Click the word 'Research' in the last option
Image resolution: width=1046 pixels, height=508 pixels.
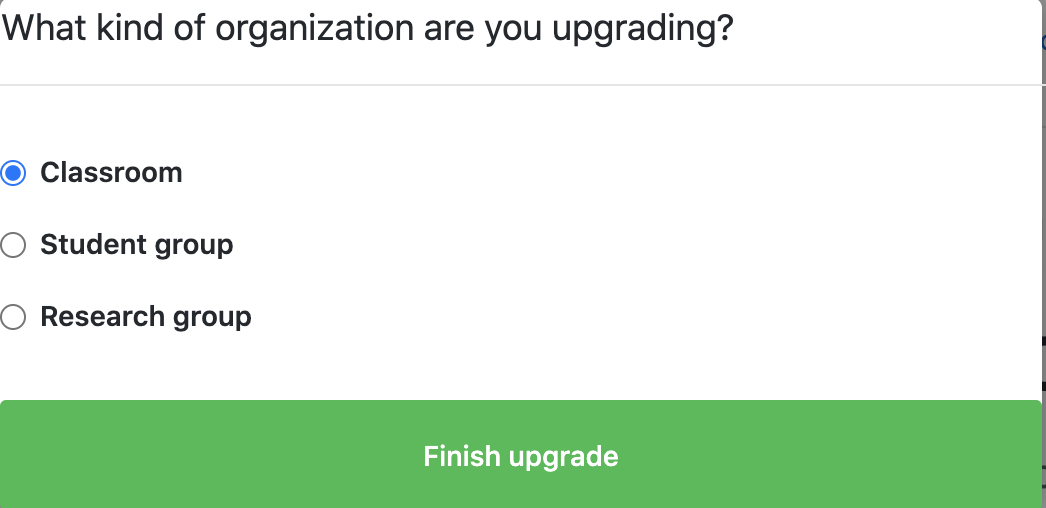[102, 317]
